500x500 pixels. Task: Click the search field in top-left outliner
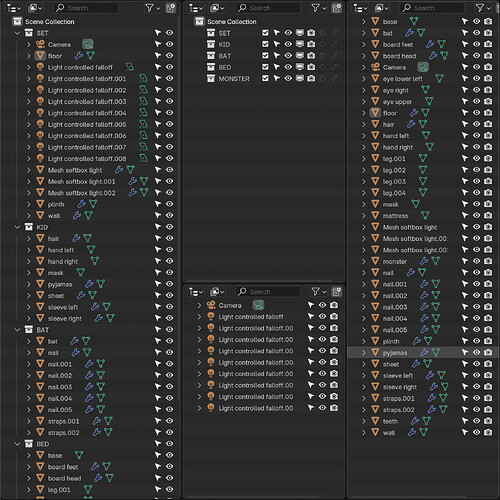click(x=86, y=8)
